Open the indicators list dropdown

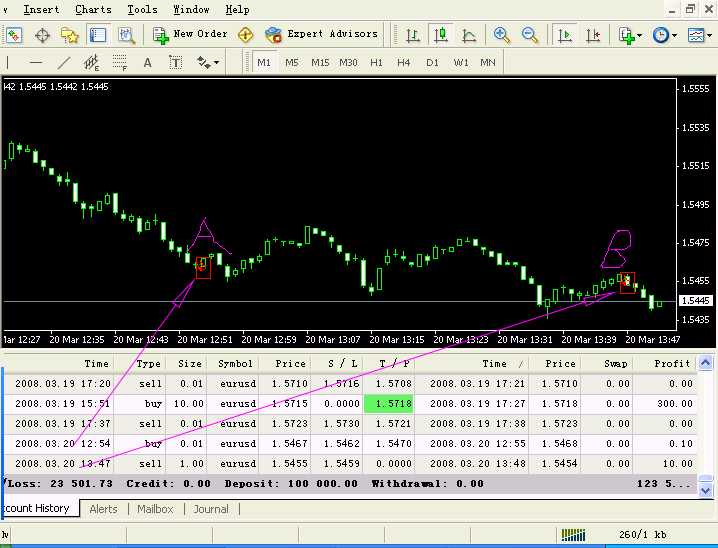(630, 34)
